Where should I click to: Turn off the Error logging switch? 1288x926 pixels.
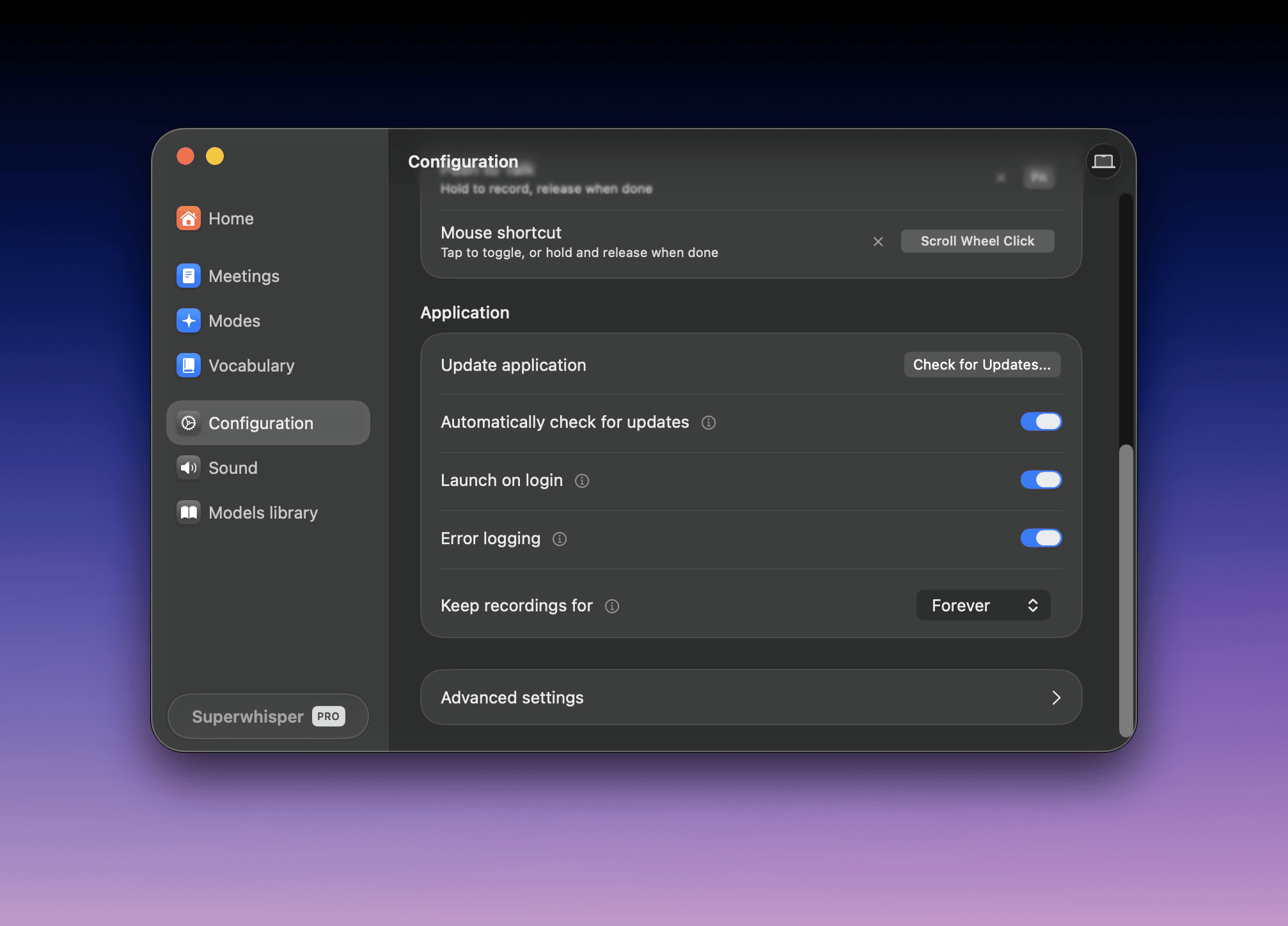(x=1041, y=538)
